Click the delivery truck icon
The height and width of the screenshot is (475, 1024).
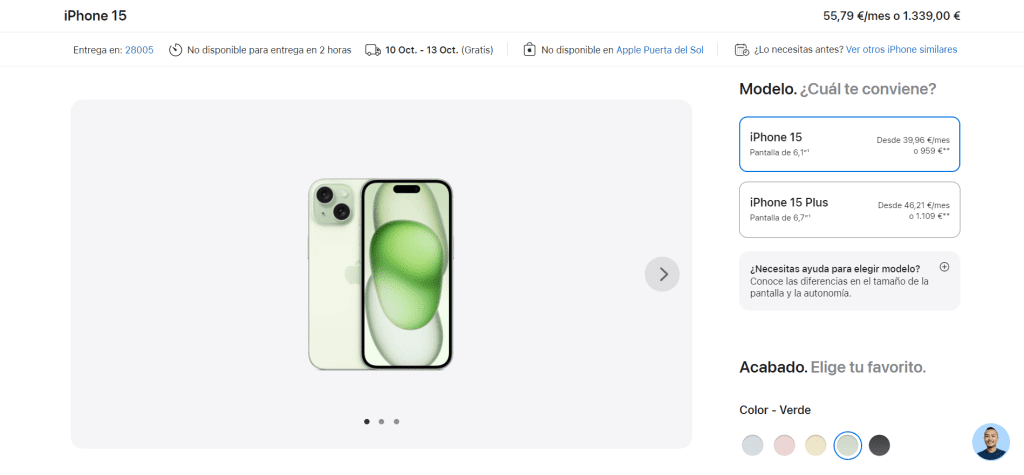tap(372, 50)
